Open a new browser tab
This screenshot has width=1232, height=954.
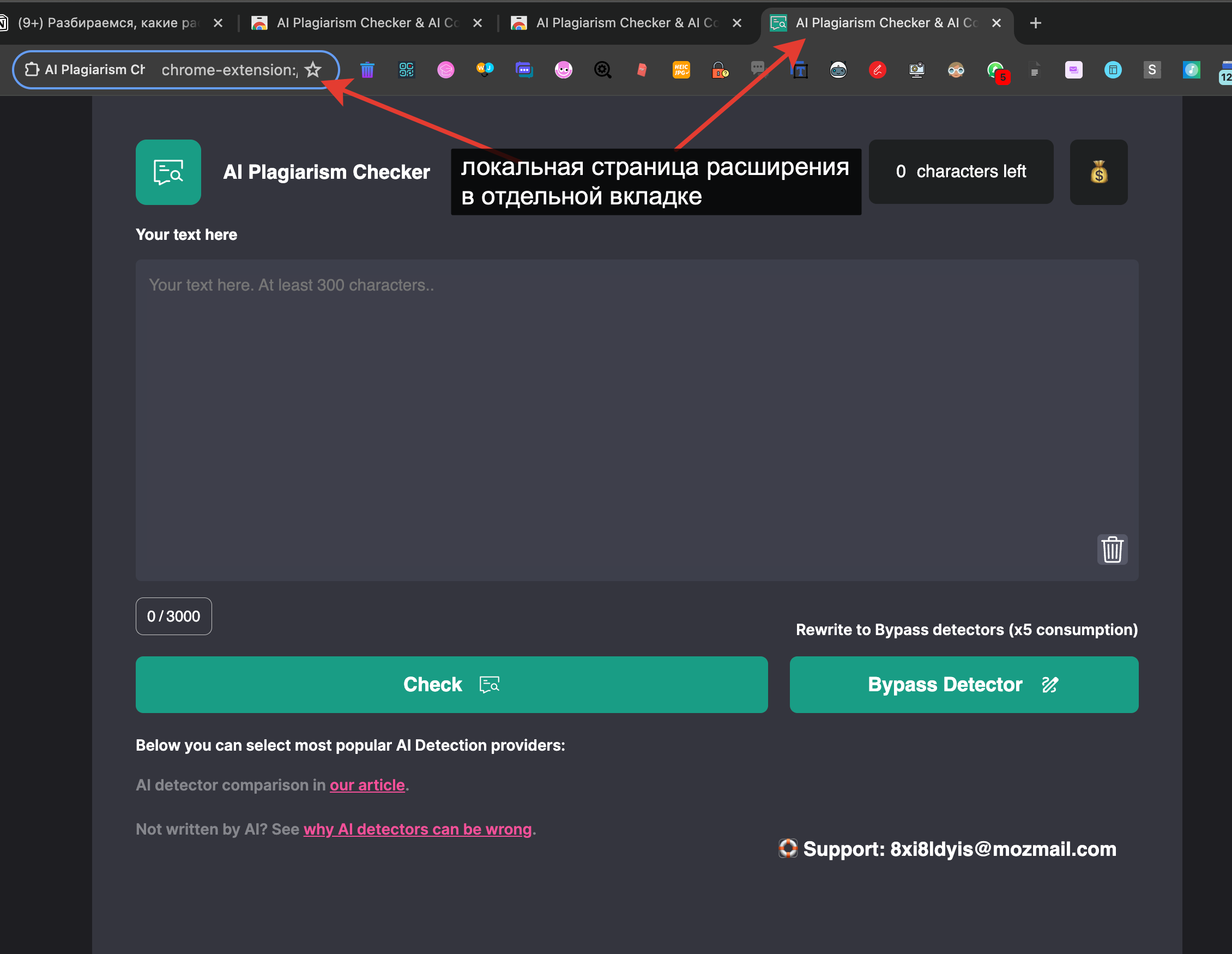tap(1036, 23)
